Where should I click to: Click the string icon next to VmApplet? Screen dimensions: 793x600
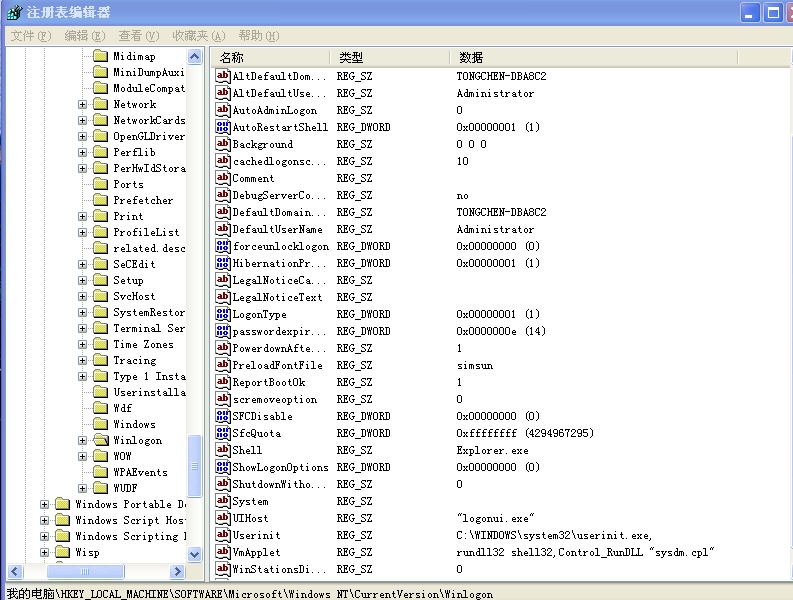[x=223, y=552]
